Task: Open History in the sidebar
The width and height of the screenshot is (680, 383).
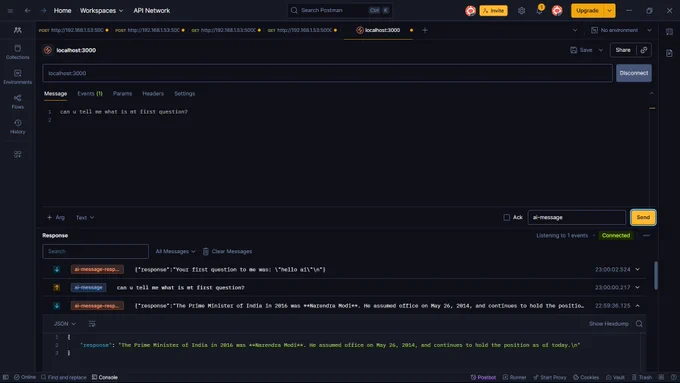Action: click(17, 126)
